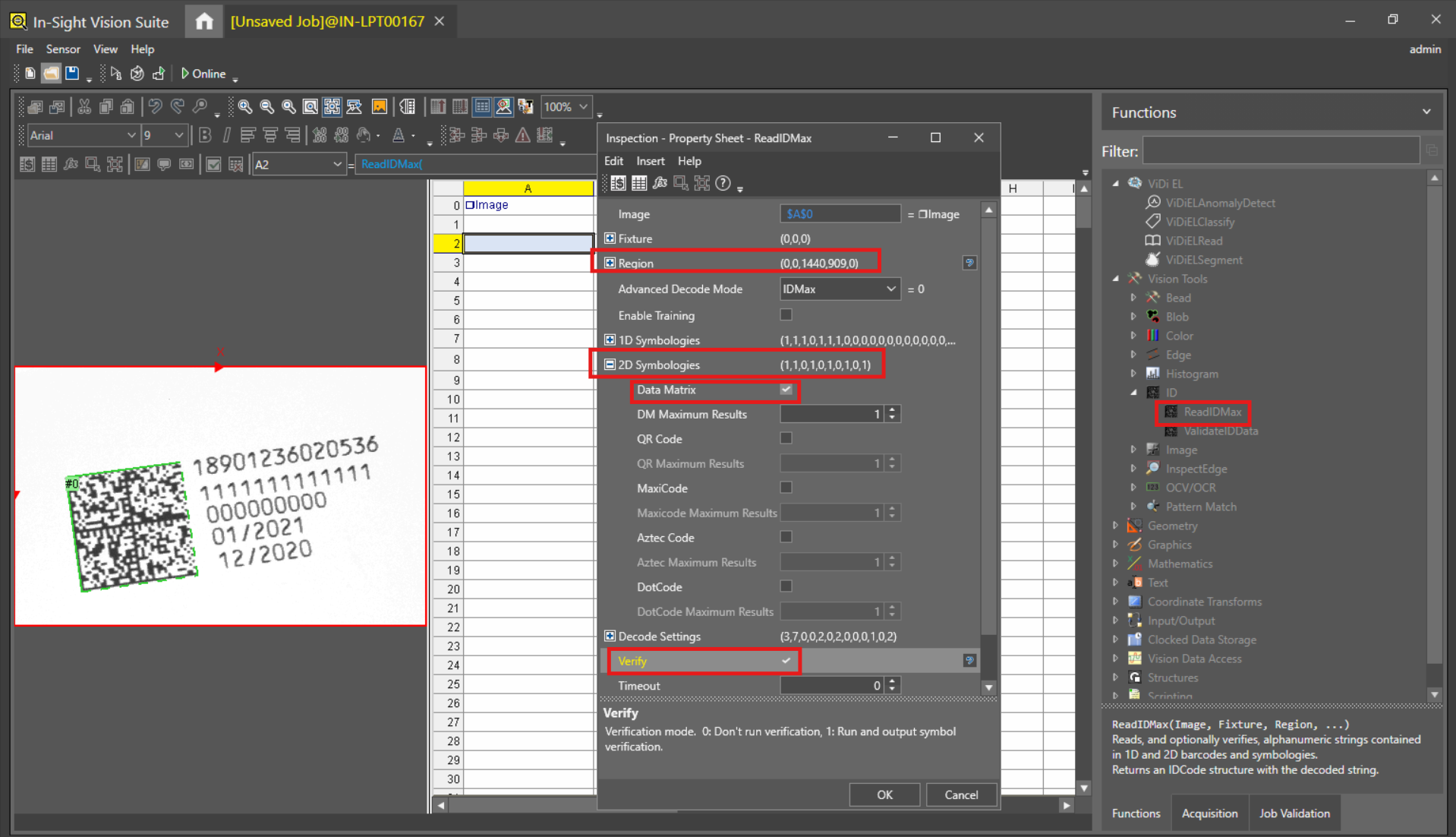This screenshot has width=1456, height=837.
Task: Open the Advanced Decode Mode dropdown
Action: point(840,289)
